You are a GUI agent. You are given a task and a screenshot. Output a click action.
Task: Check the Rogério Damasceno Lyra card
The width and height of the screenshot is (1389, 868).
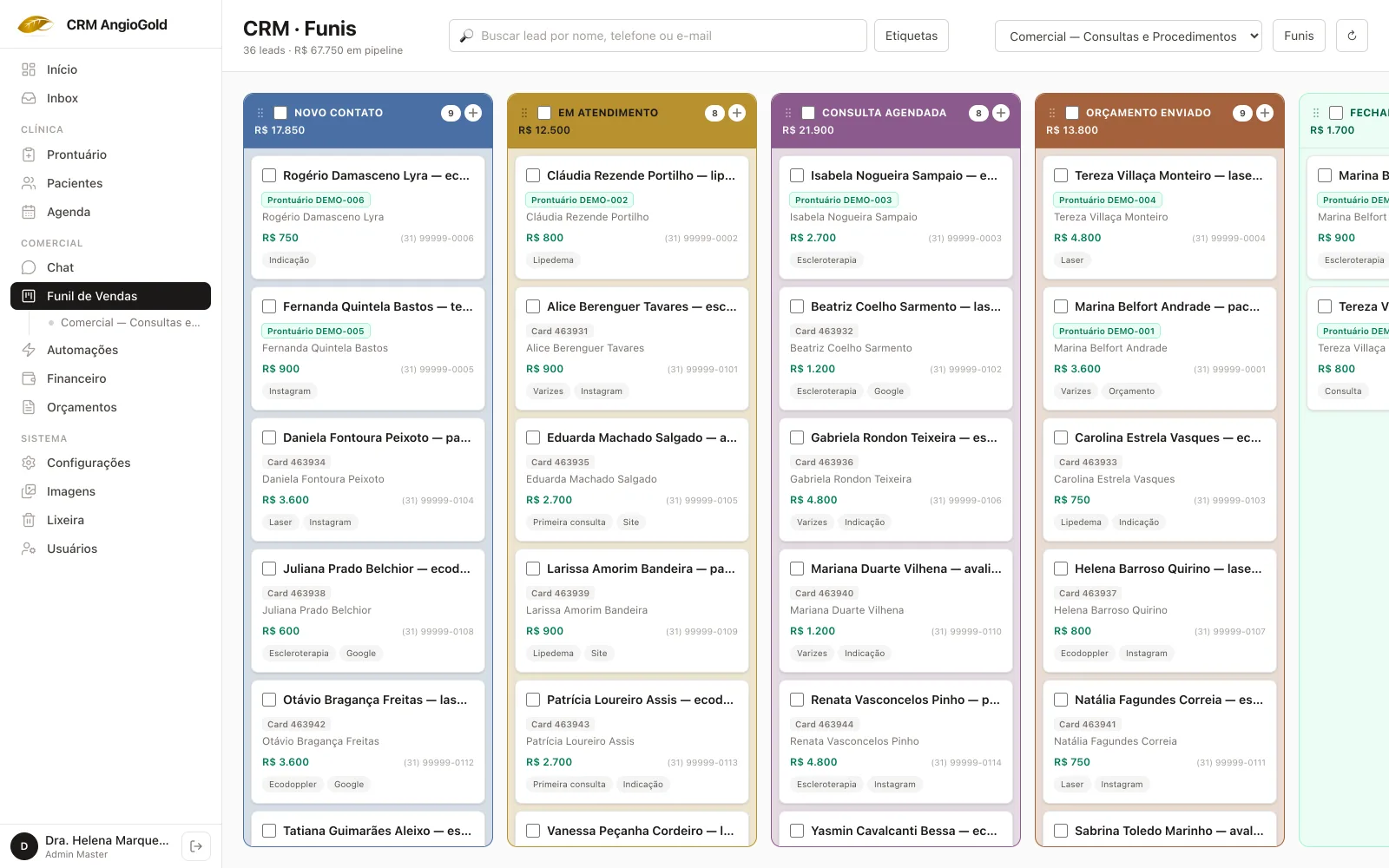tap(269, 175)
